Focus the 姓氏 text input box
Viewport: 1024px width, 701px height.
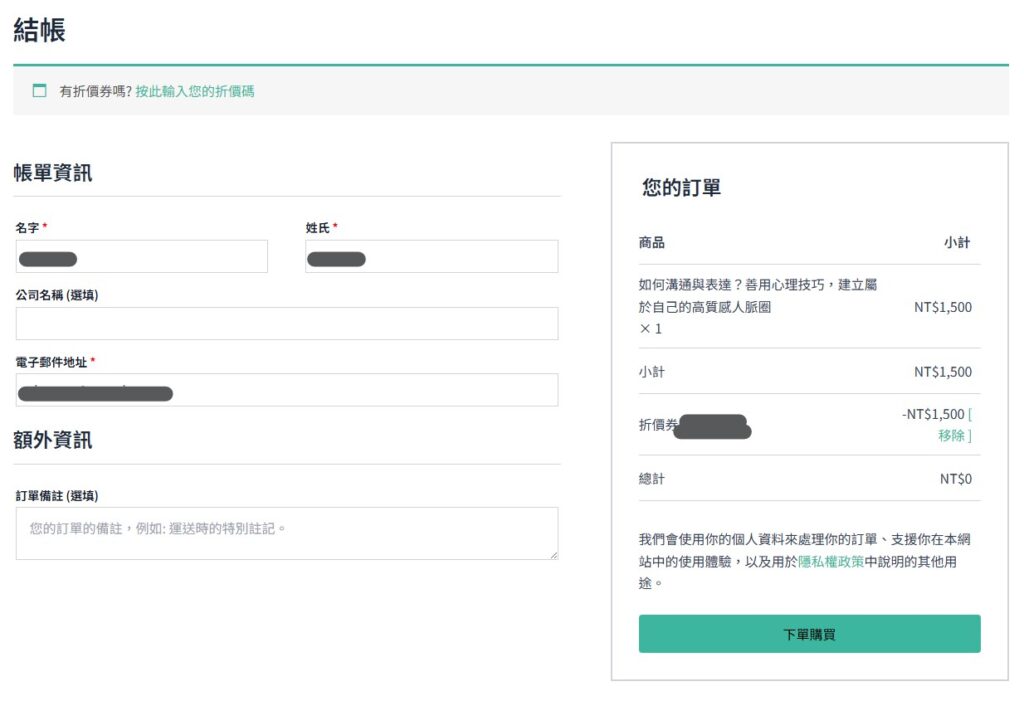point(431,257)
